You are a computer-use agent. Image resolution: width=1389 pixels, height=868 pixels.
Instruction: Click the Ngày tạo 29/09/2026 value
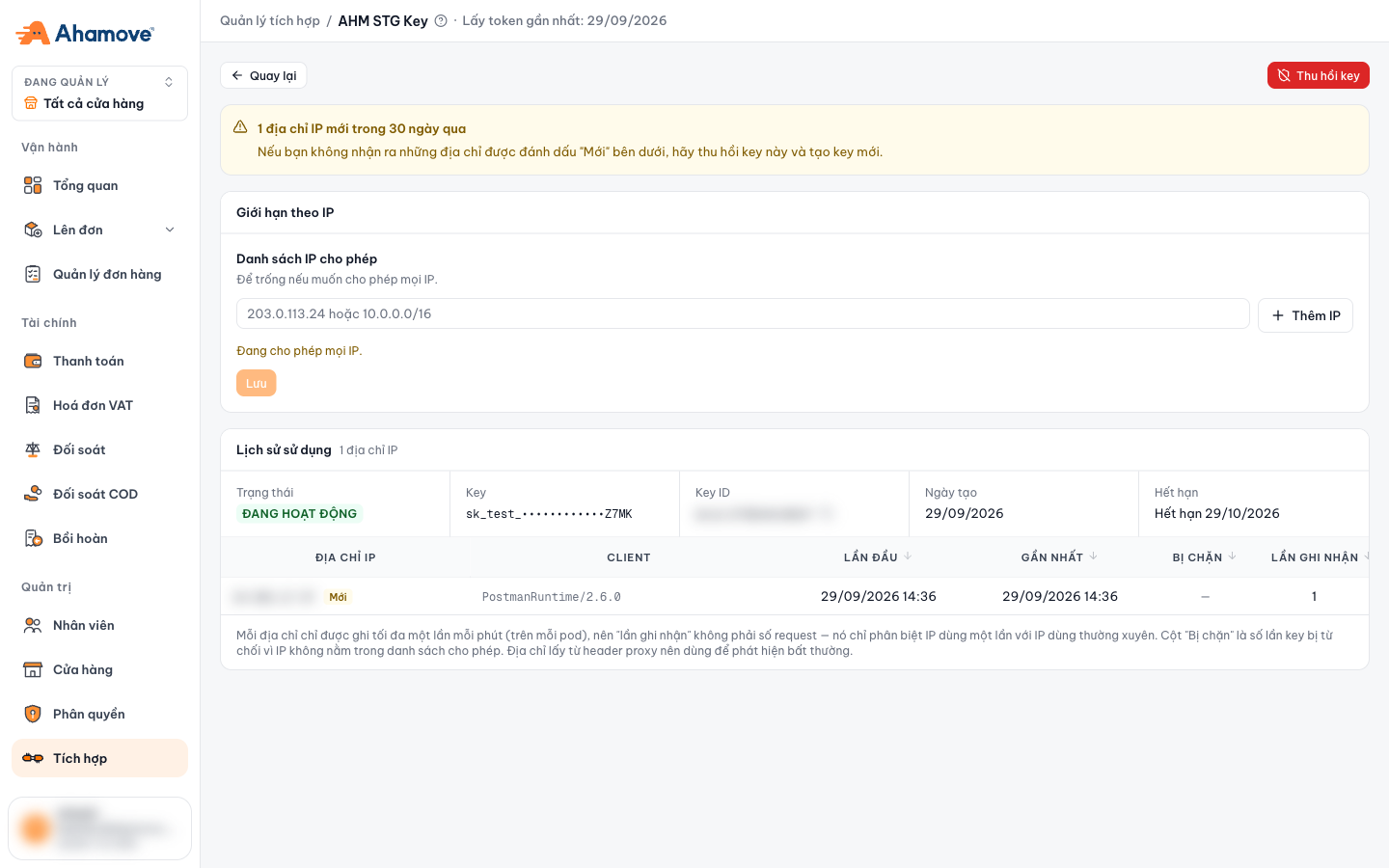[x=965, y=514]
